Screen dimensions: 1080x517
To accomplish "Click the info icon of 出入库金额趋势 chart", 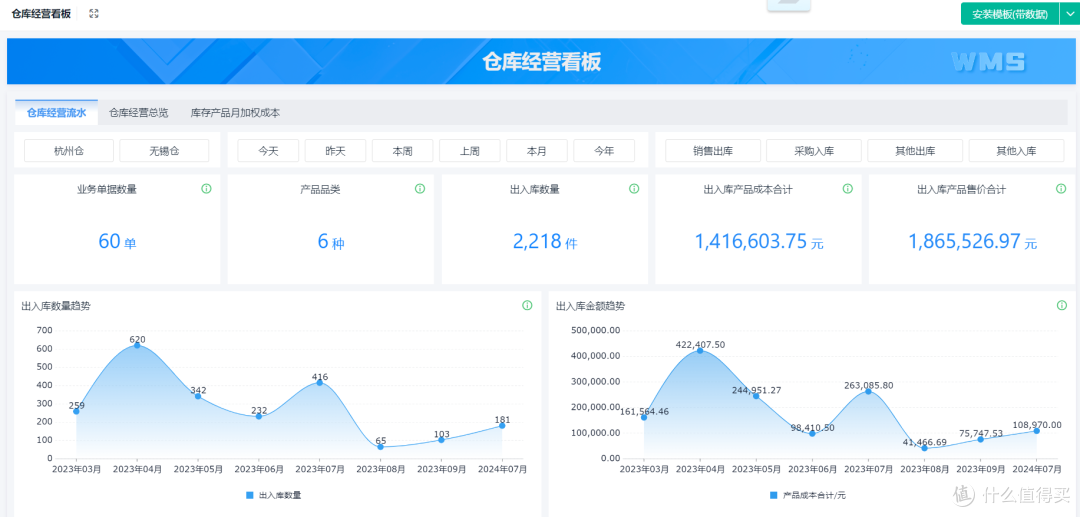I will (1061, 306).
